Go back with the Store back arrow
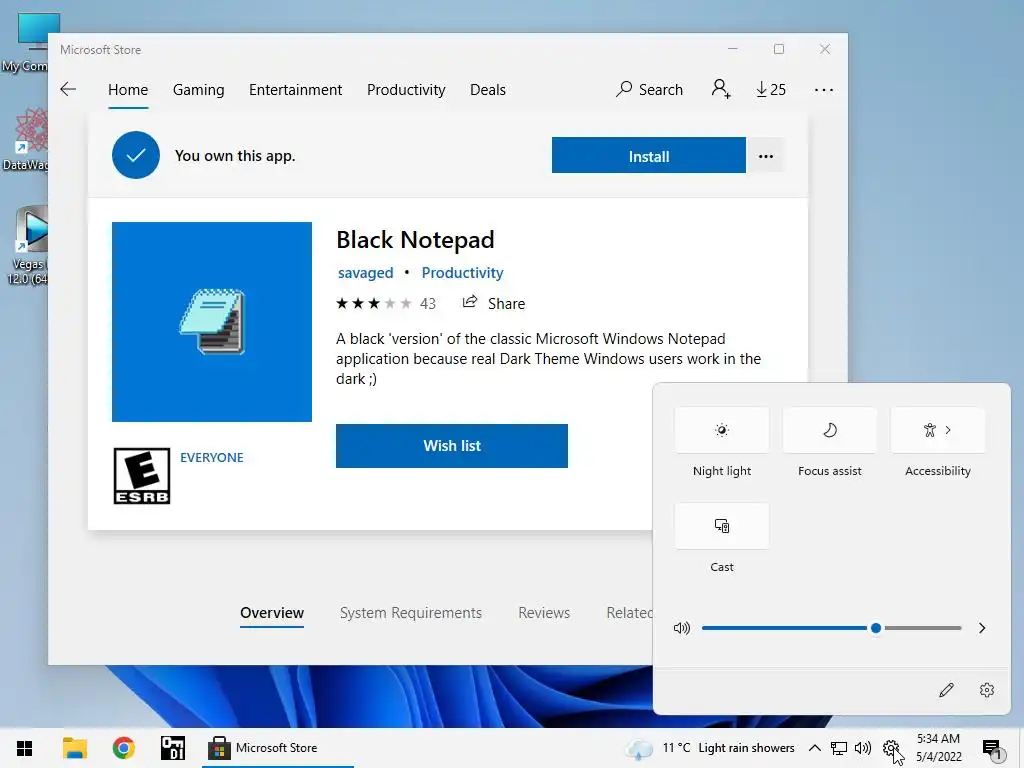Image resolution: width=1024 pixels, height=768 pixels. pos(68,89)
